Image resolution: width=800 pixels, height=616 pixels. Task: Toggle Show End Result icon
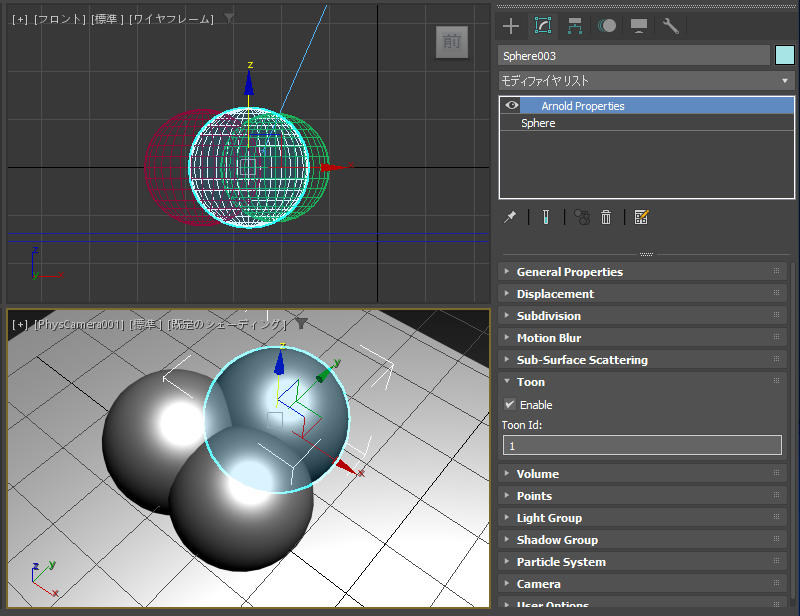[x=545, y=217]
